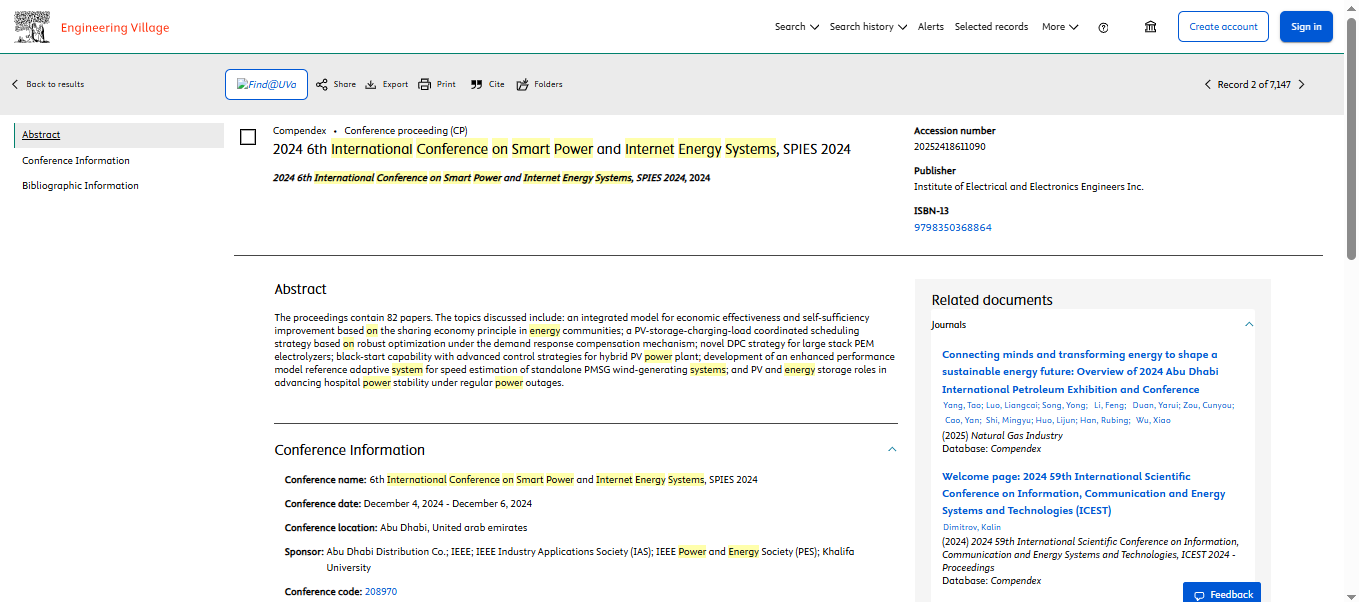
Task: Open Alerts from the top menu
Action: (930, 27)
